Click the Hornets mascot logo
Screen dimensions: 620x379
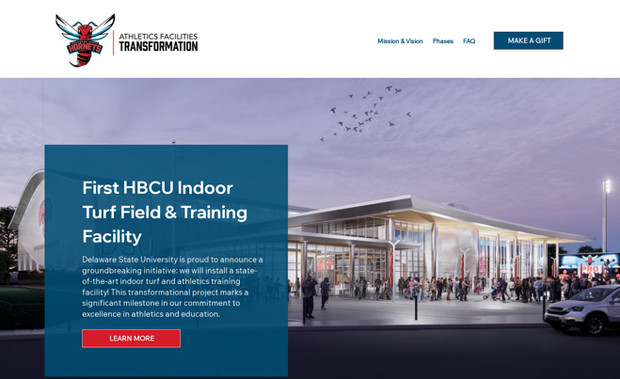85,40
